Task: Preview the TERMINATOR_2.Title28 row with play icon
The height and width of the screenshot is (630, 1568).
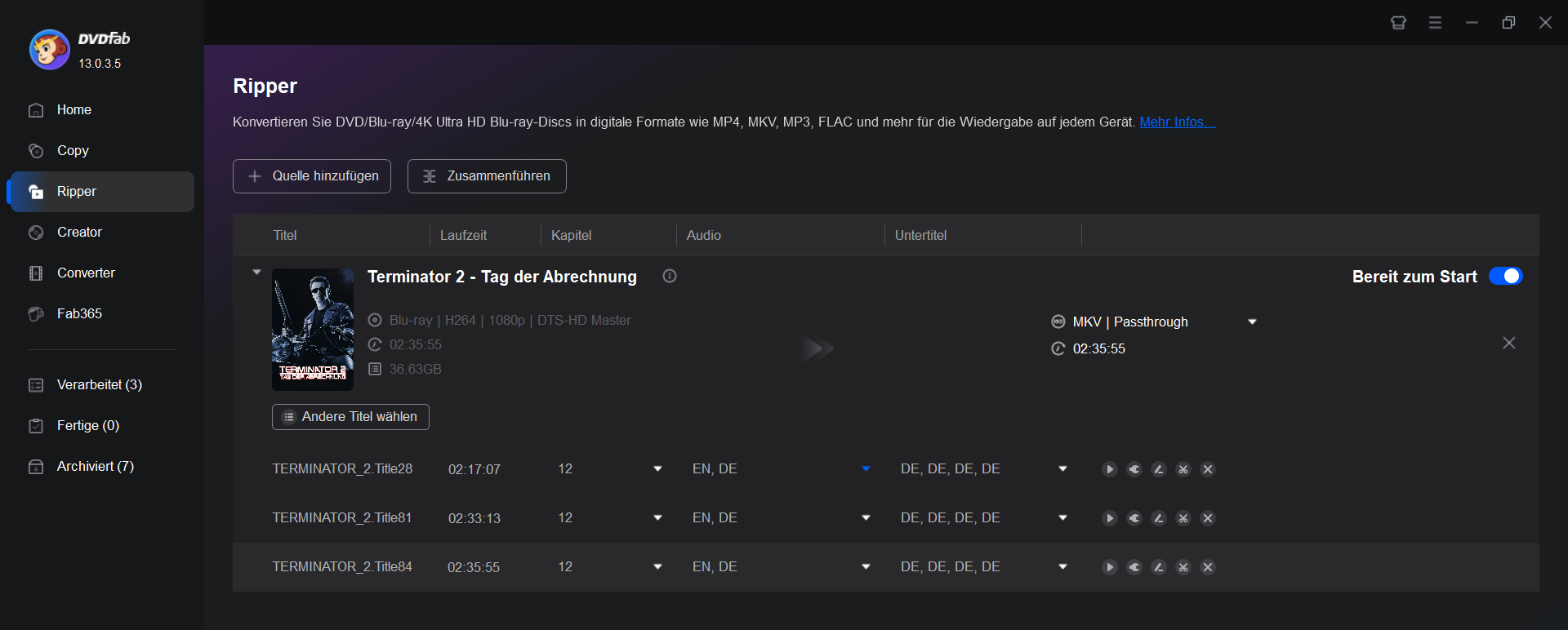Action: pyautogui.click(x=1110, y=469)
